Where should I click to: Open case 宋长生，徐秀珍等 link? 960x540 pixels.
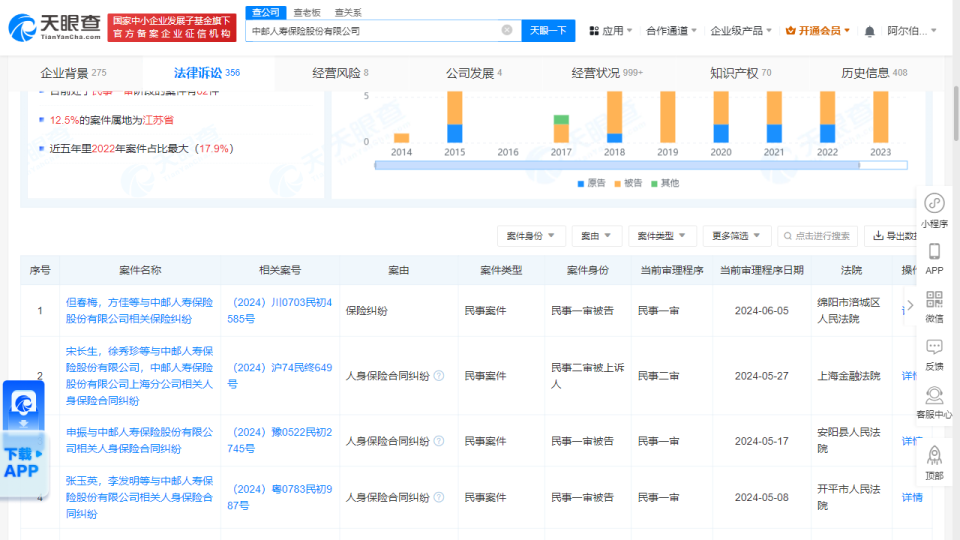tap(140, 376)
